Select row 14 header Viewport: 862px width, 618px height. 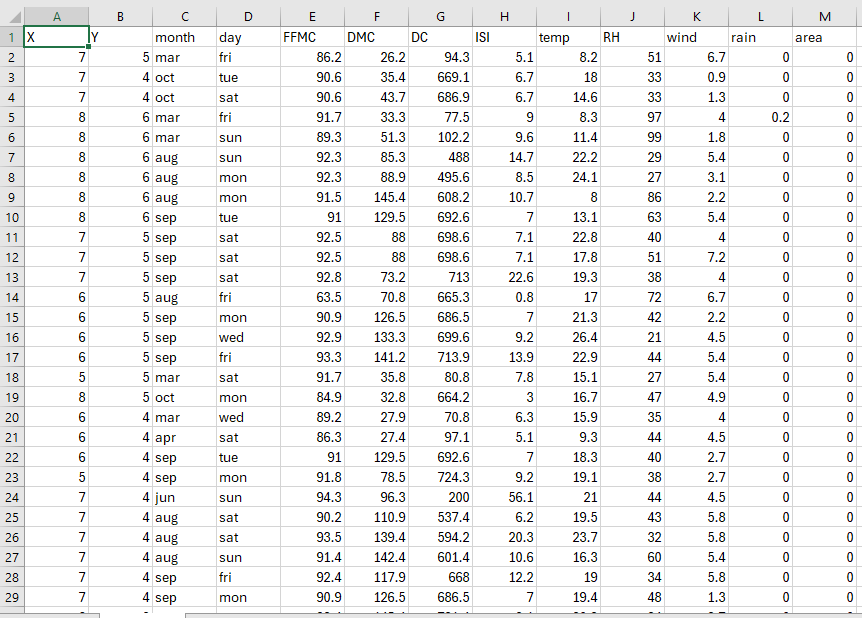click(x=12, y=297)
